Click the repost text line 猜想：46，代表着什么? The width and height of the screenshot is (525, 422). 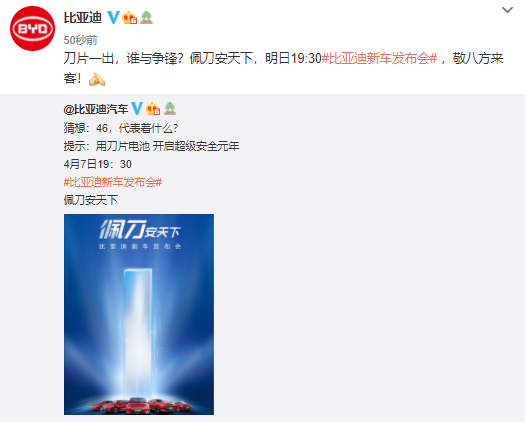tap(121, 128)
